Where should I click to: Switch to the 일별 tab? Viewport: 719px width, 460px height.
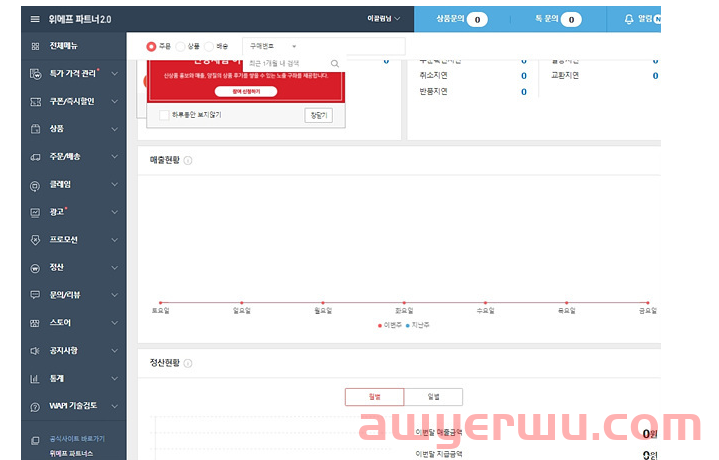click(433, 397)
